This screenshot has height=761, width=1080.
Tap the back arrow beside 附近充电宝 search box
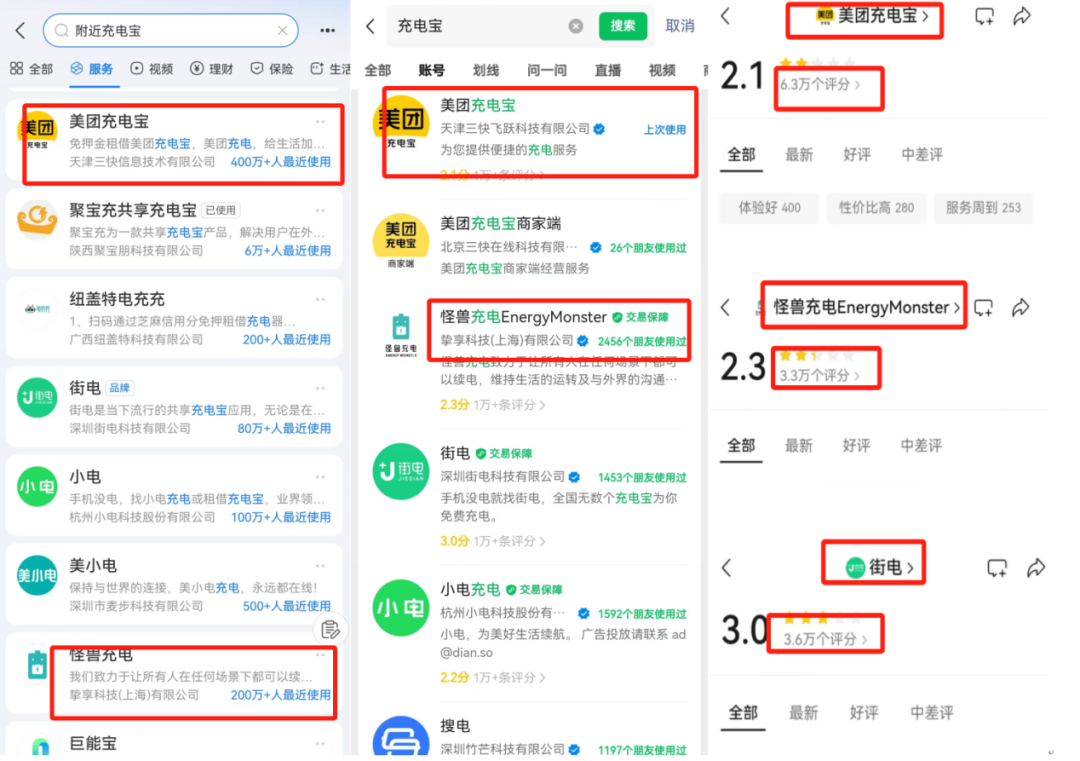(x=20, y=31)
